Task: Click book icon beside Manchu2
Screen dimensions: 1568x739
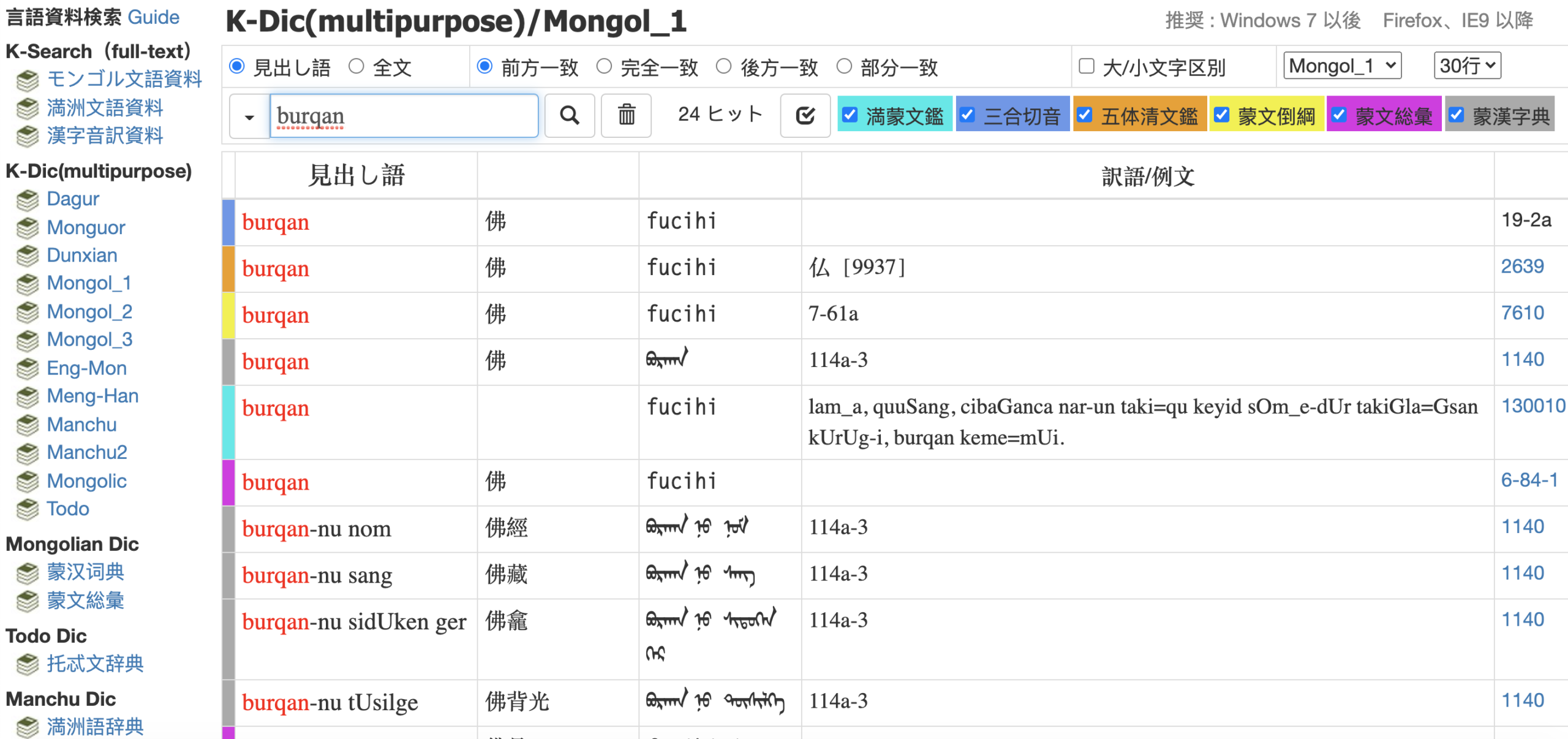Action: point(28,453)
